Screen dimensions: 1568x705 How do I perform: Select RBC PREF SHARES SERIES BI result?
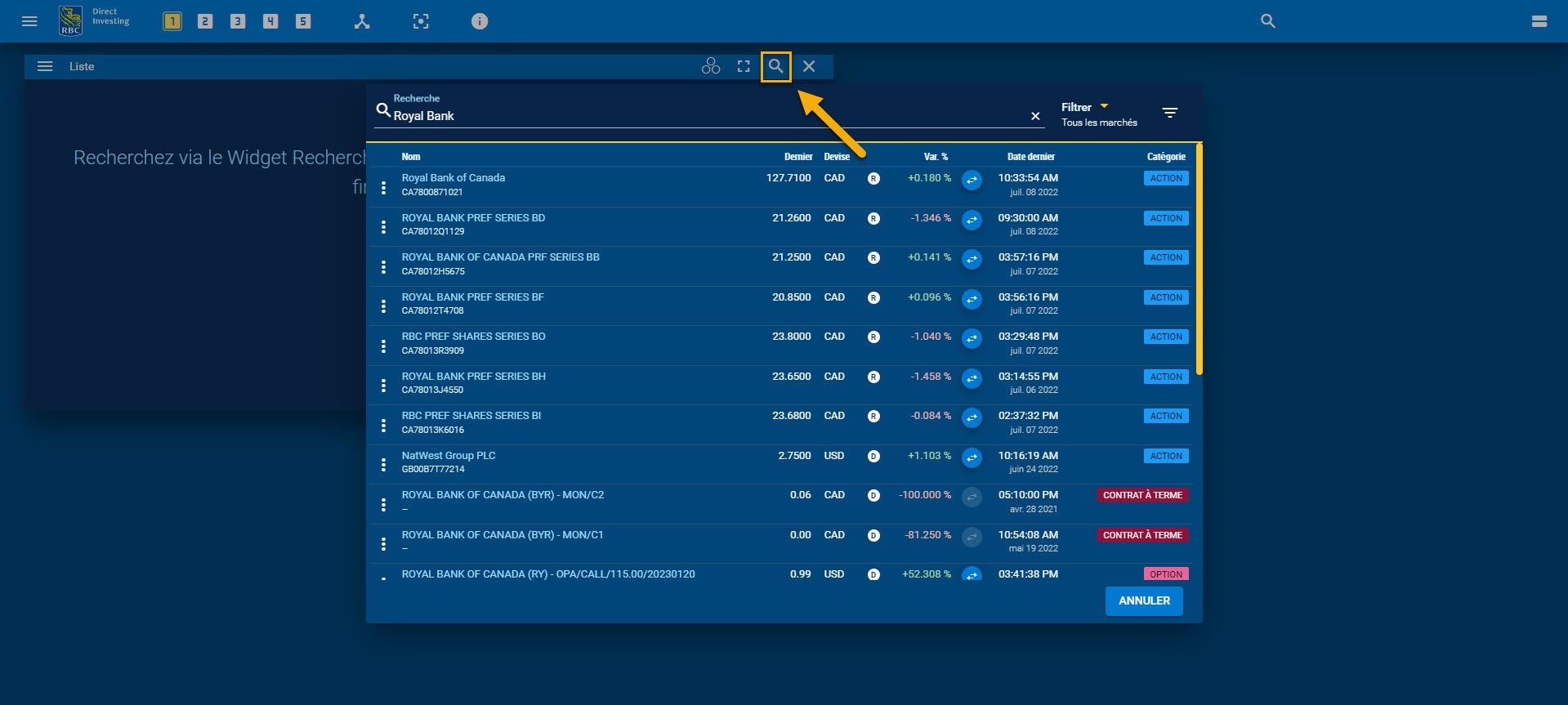coord(471,416)
